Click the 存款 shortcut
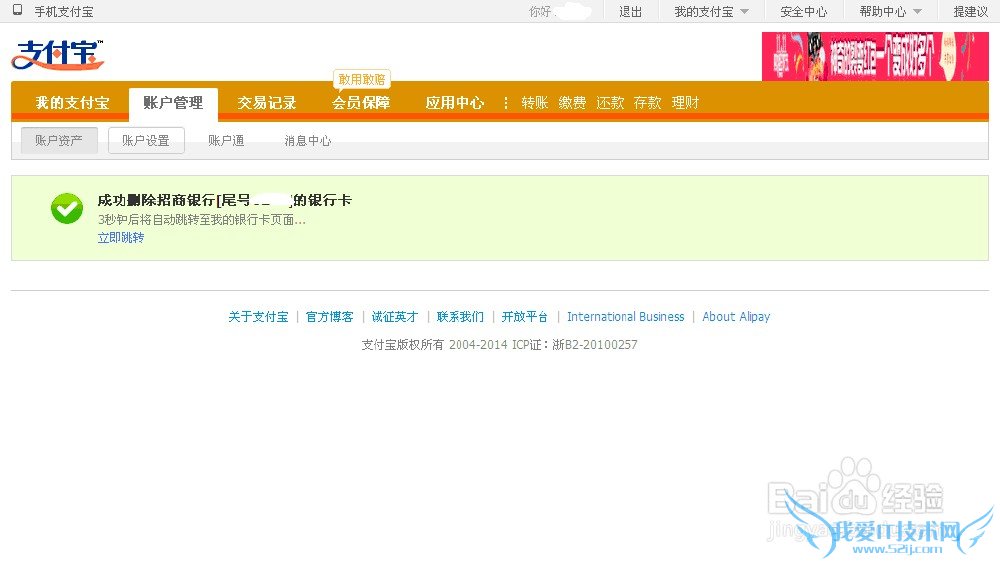Image resolution: width=1000 pixels, height=564 pixels. [647, 103]
